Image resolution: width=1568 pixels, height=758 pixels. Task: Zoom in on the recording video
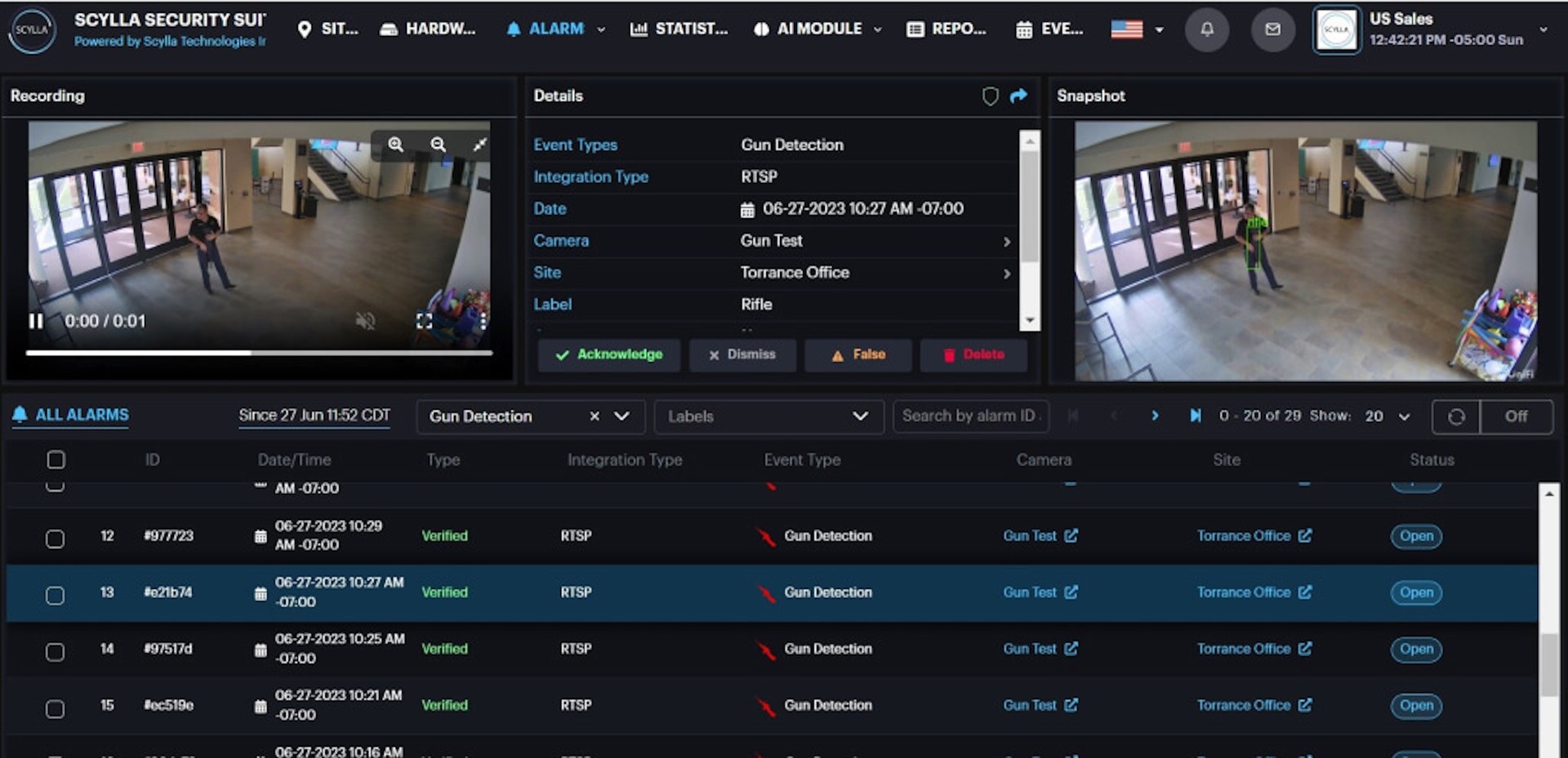(395, 145)
